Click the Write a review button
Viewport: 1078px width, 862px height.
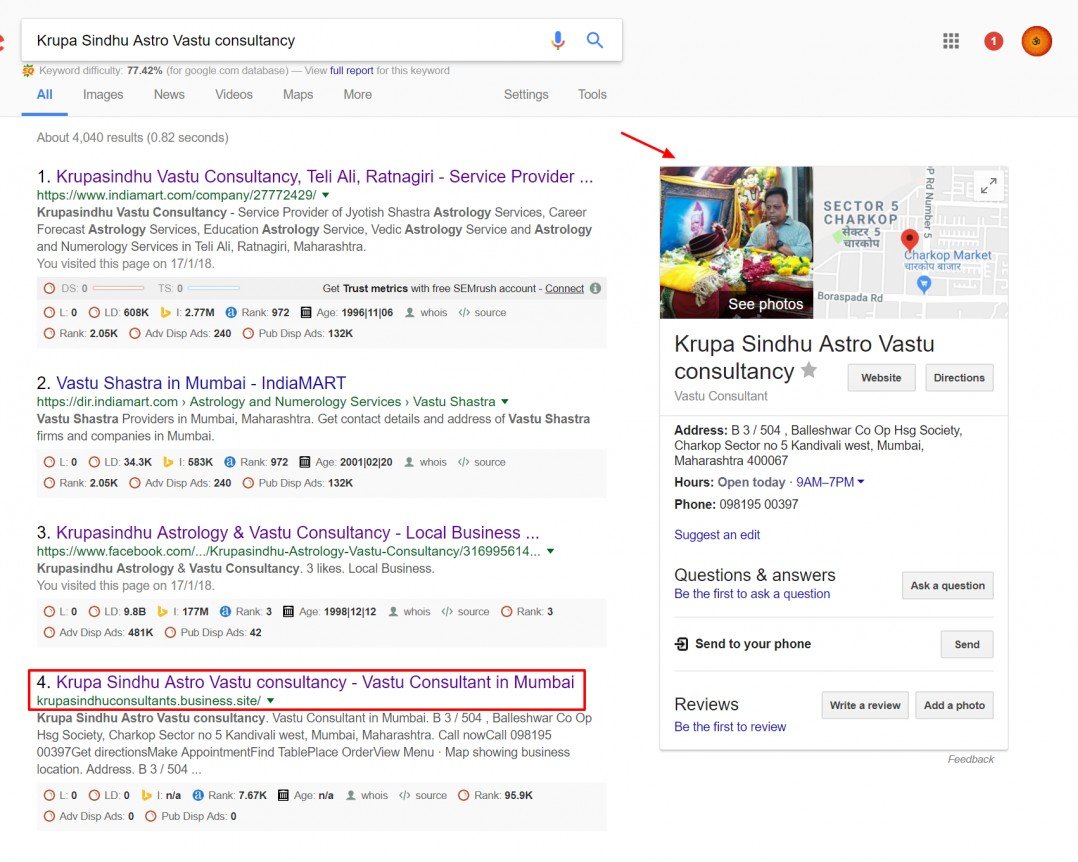tap(865, 705)
